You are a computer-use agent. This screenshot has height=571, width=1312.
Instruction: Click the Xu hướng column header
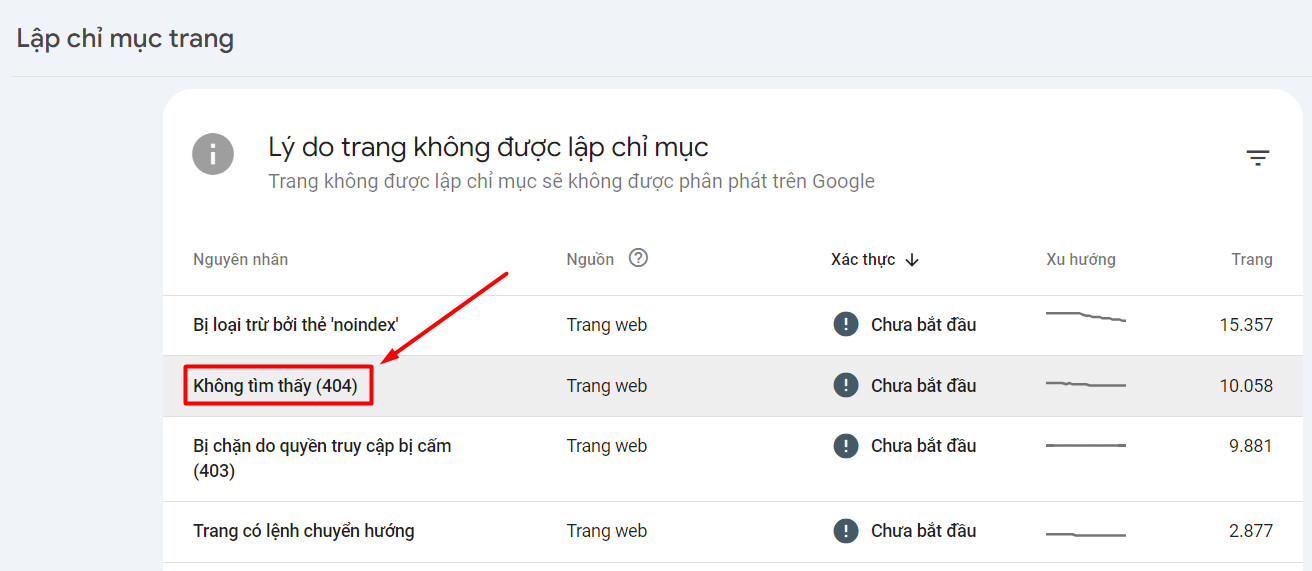coord(1081,259)
